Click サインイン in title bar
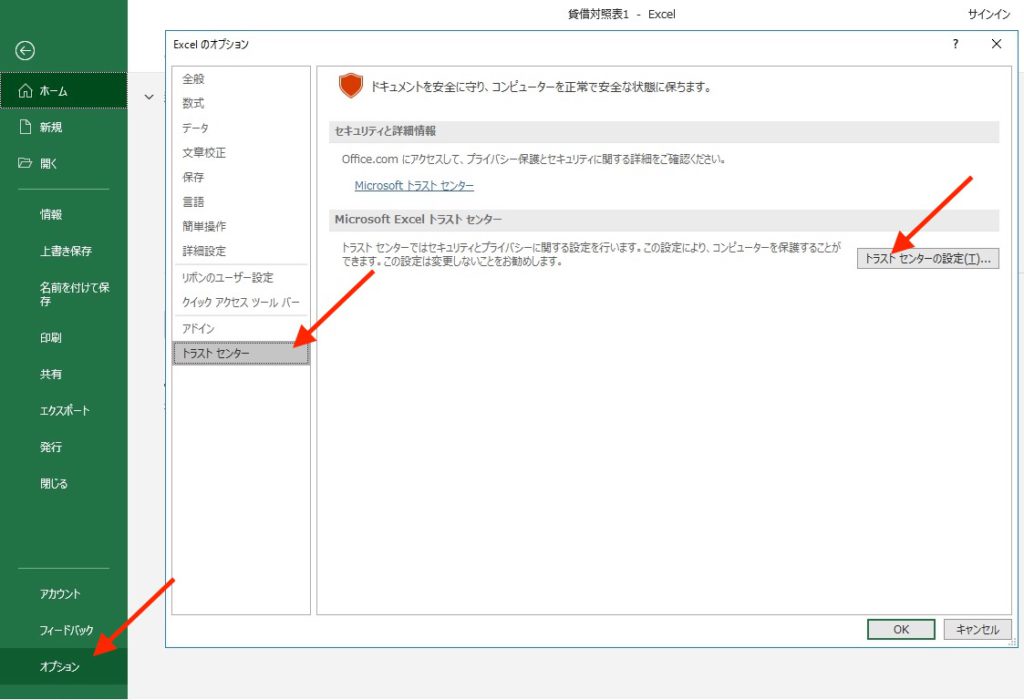This screenshot has width=1024, height=700. (x=989, y=14)
